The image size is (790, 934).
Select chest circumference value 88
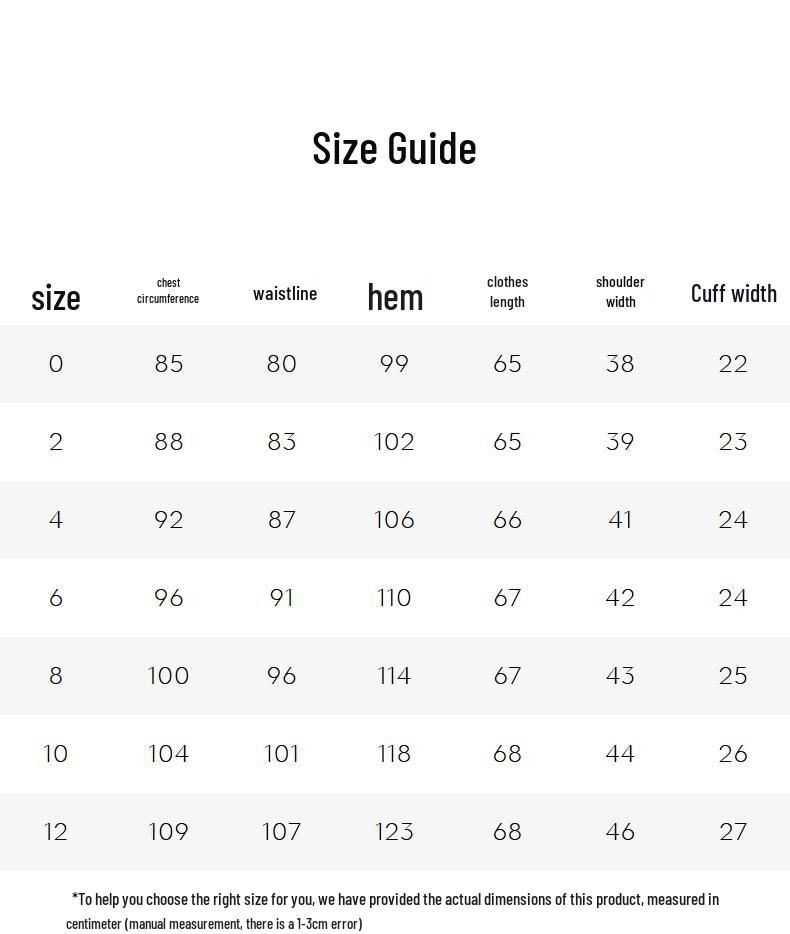coord(169,442)
